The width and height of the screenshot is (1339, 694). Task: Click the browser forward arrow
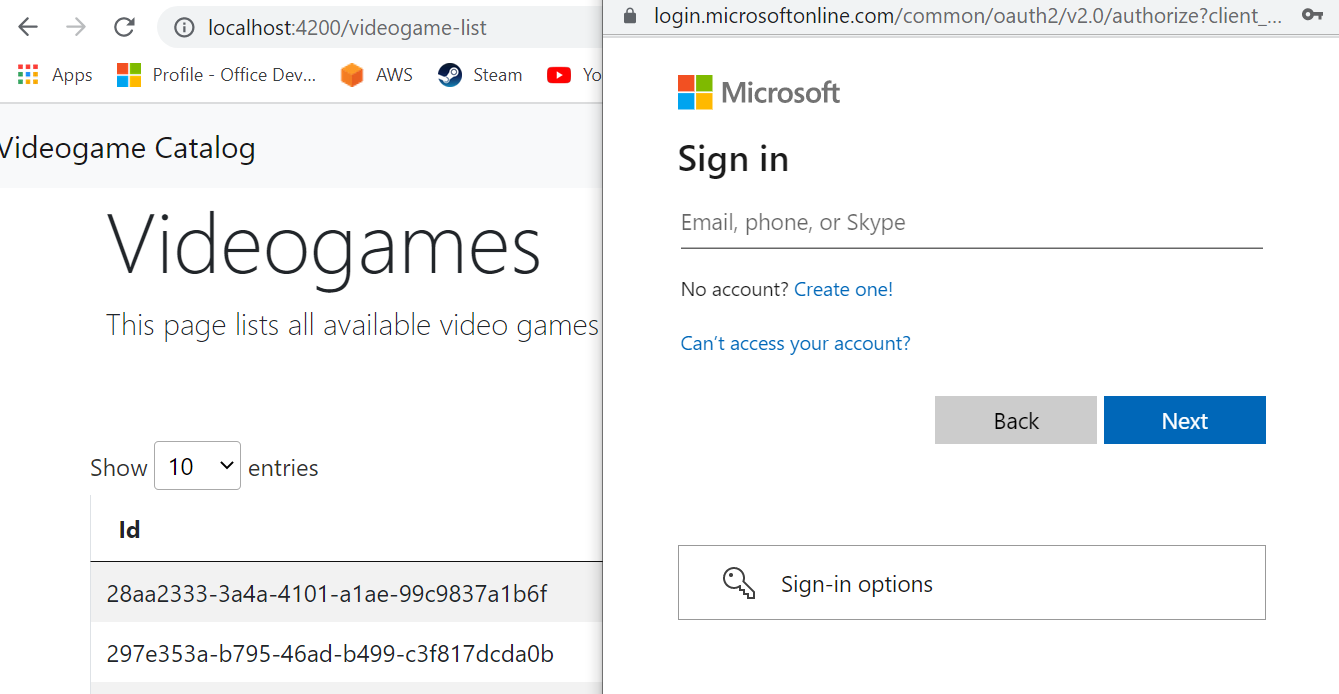pos(76,27)
